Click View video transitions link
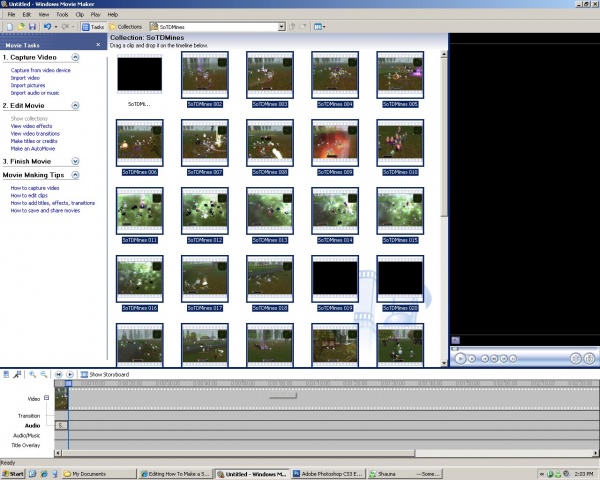 click(x=37, y=133)
